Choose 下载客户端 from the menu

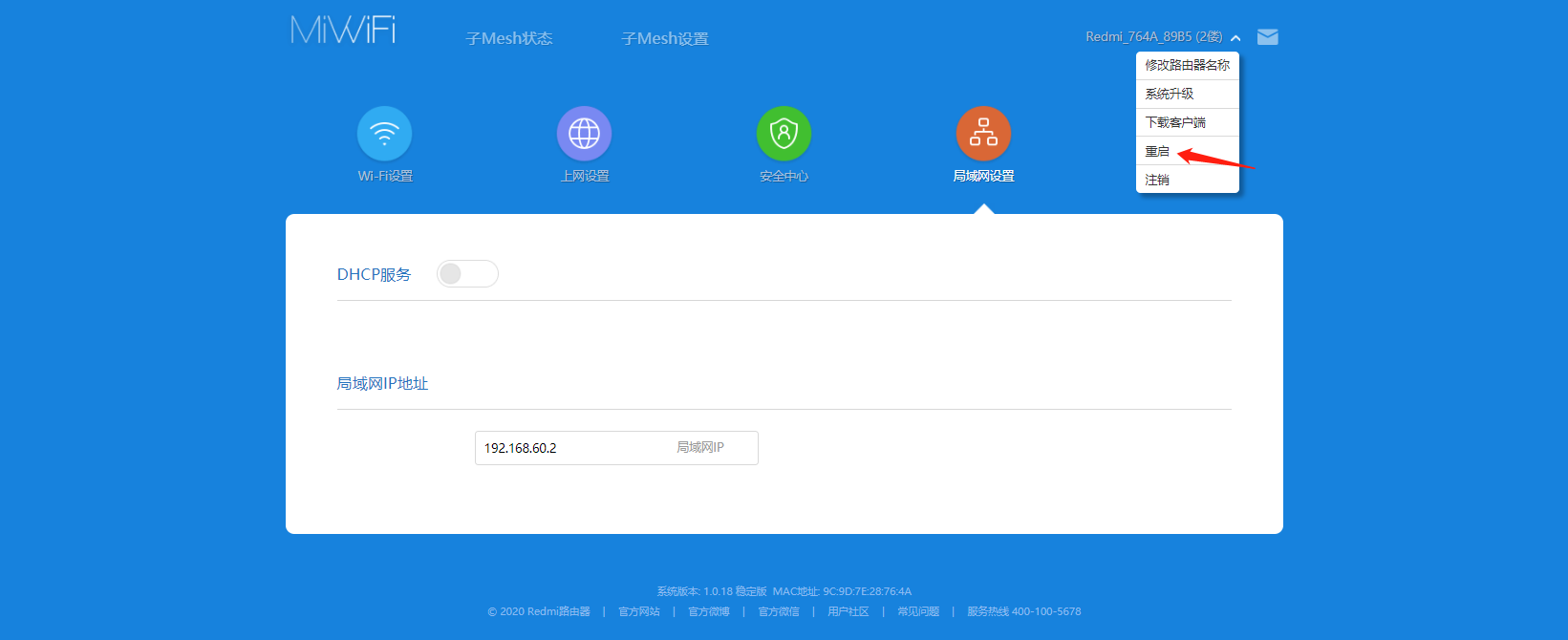click(1188, 122)
